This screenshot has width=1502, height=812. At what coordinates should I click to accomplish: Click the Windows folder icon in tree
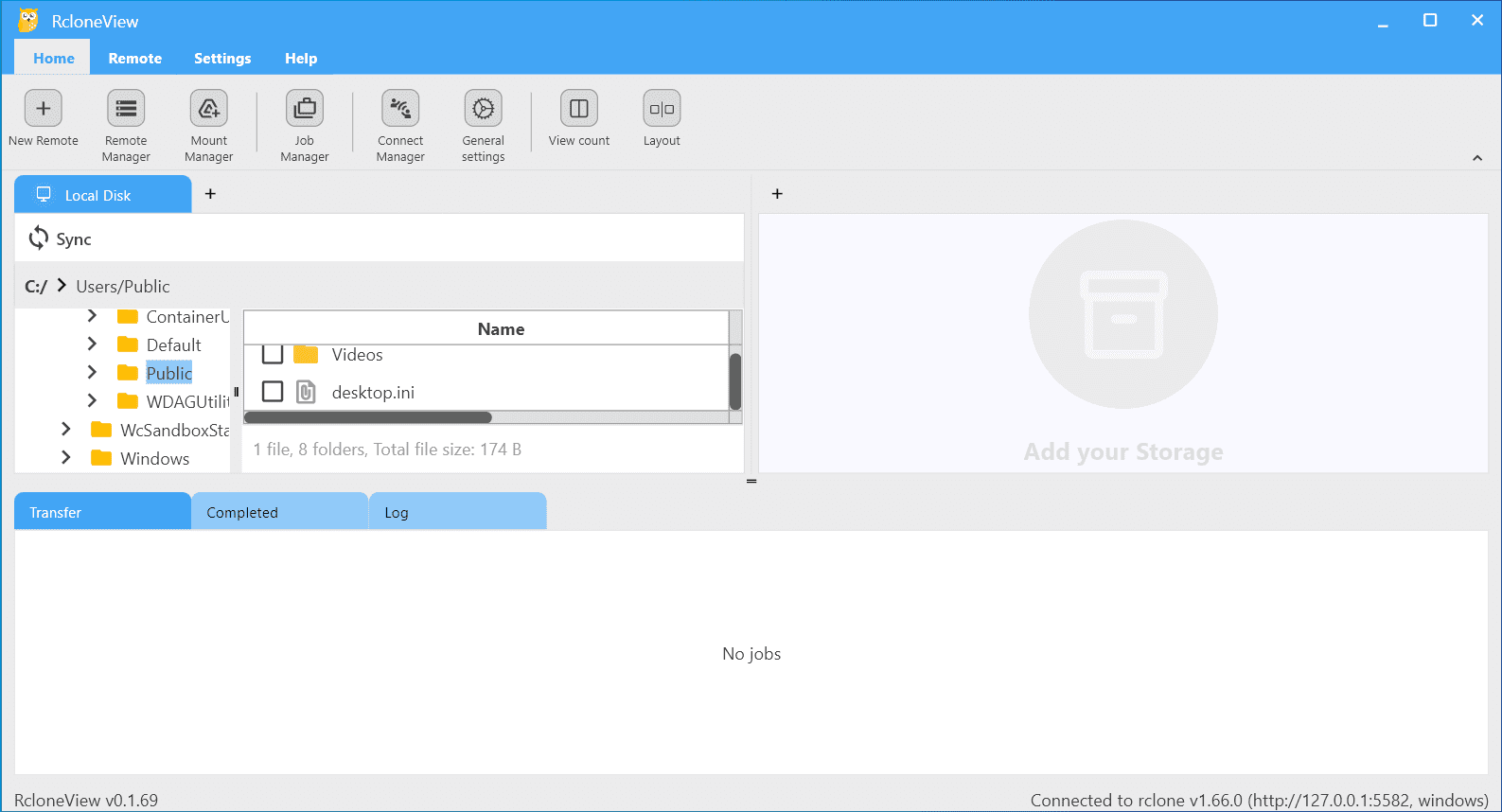click(101, 458)
